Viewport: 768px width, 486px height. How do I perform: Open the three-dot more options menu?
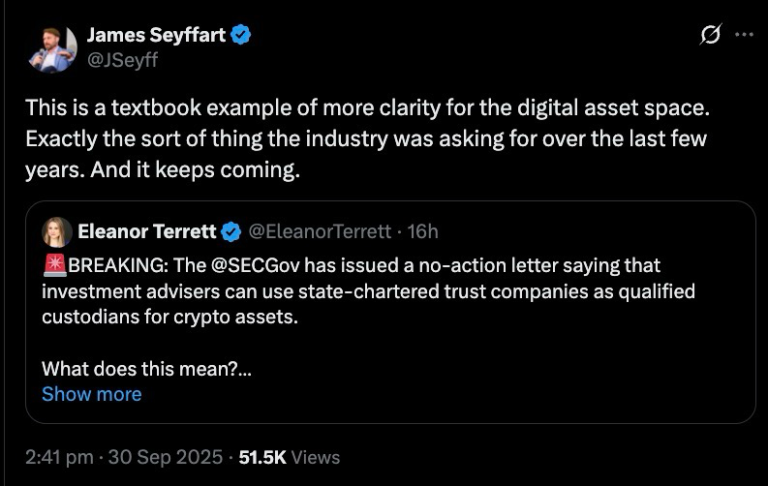pyautogui.click(x=744, y=35)
